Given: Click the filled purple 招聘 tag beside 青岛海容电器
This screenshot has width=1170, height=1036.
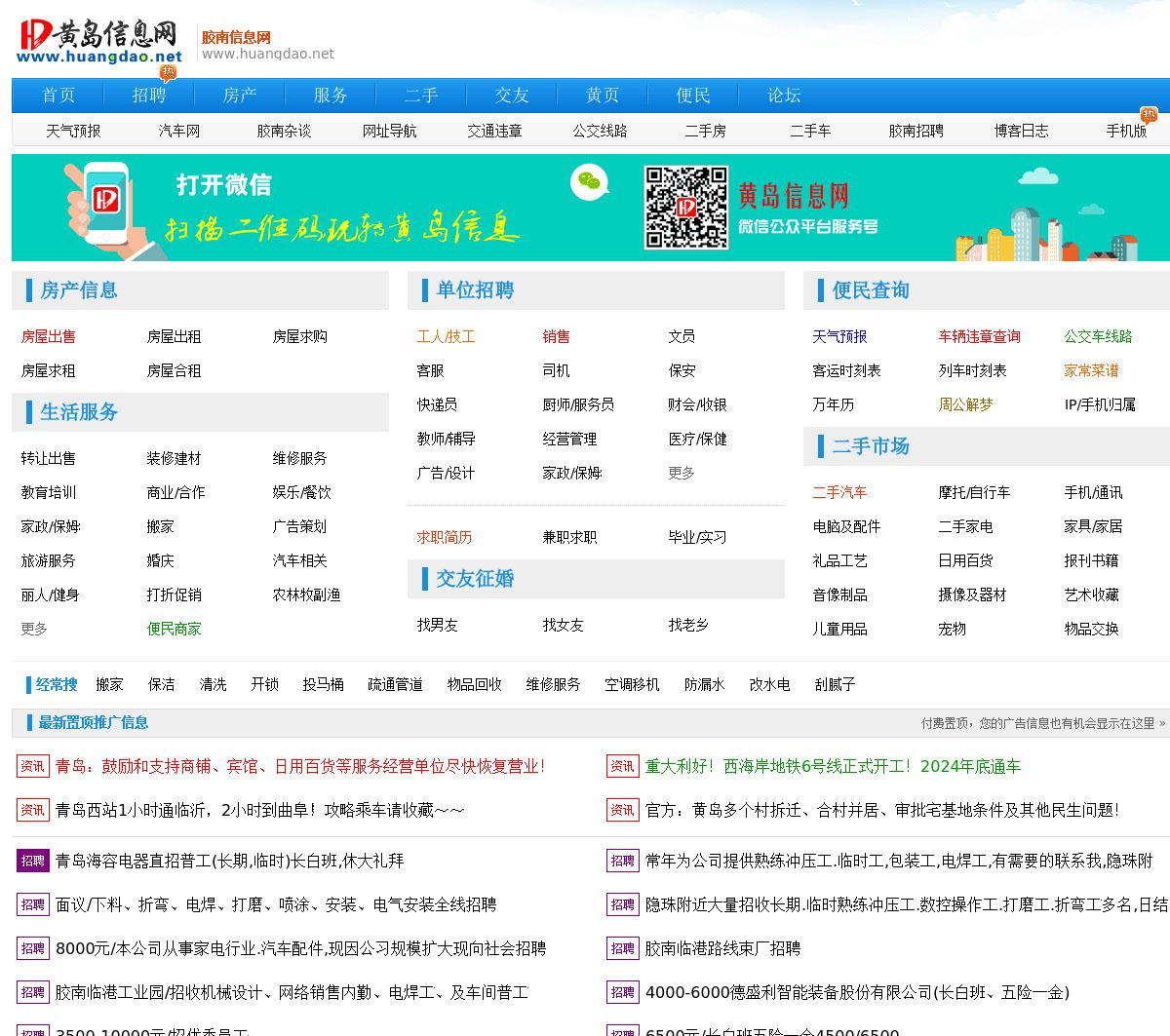Looking at the screenshot, I should coord(32,861).
